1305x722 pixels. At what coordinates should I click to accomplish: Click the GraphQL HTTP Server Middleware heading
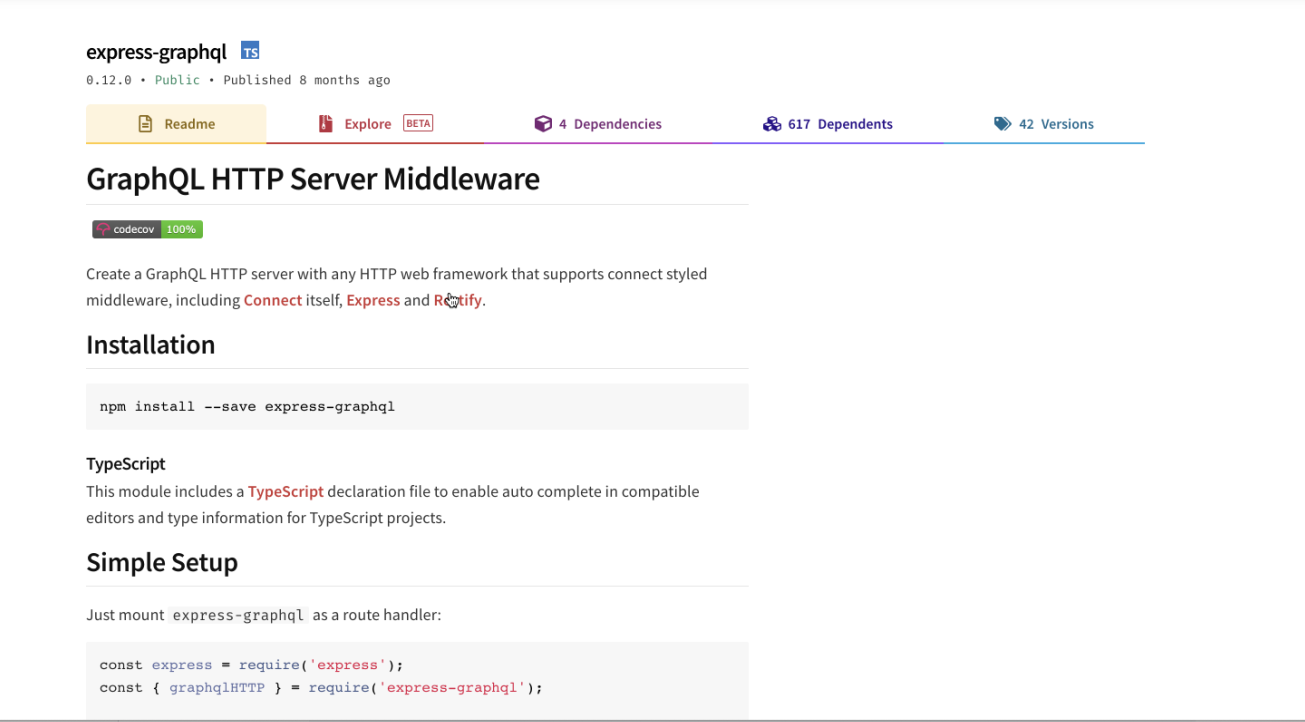[x=313, y=179]
